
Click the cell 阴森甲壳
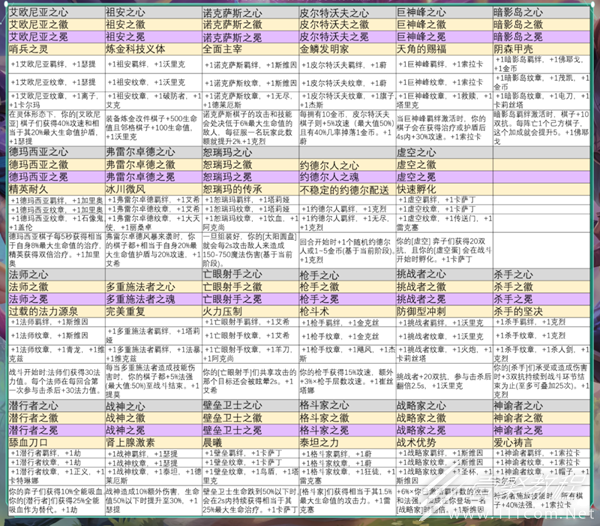pos(541,49)
